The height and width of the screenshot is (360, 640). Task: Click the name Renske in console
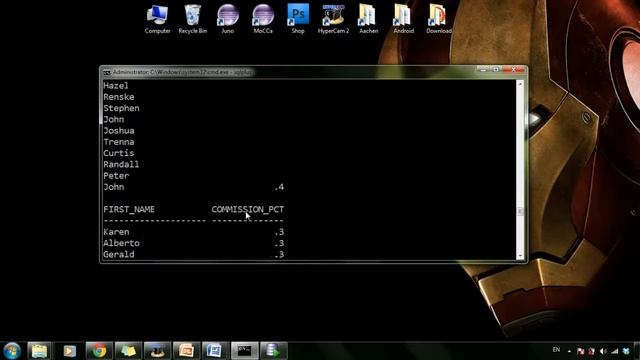(119, 97)
